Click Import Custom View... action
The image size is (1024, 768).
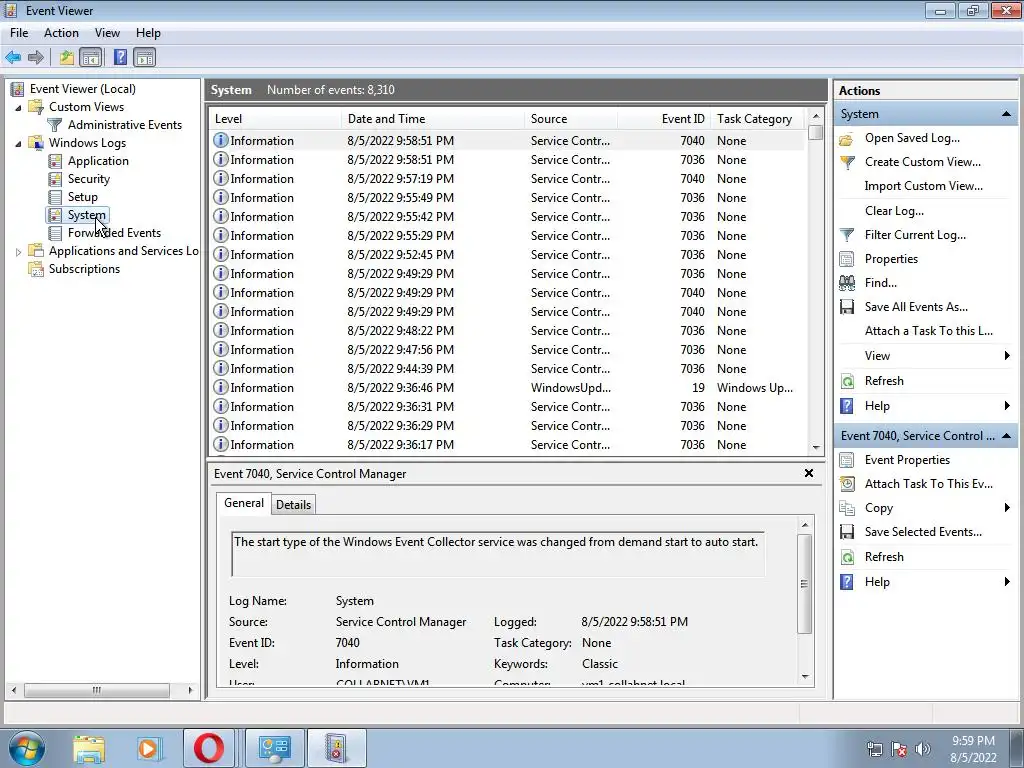pos(923,186)
